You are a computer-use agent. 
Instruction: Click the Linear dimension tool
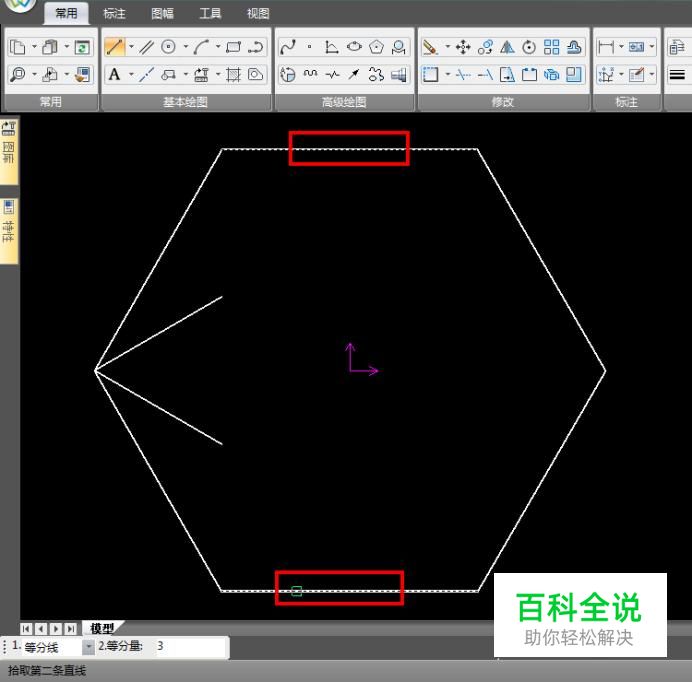[606, 47]
